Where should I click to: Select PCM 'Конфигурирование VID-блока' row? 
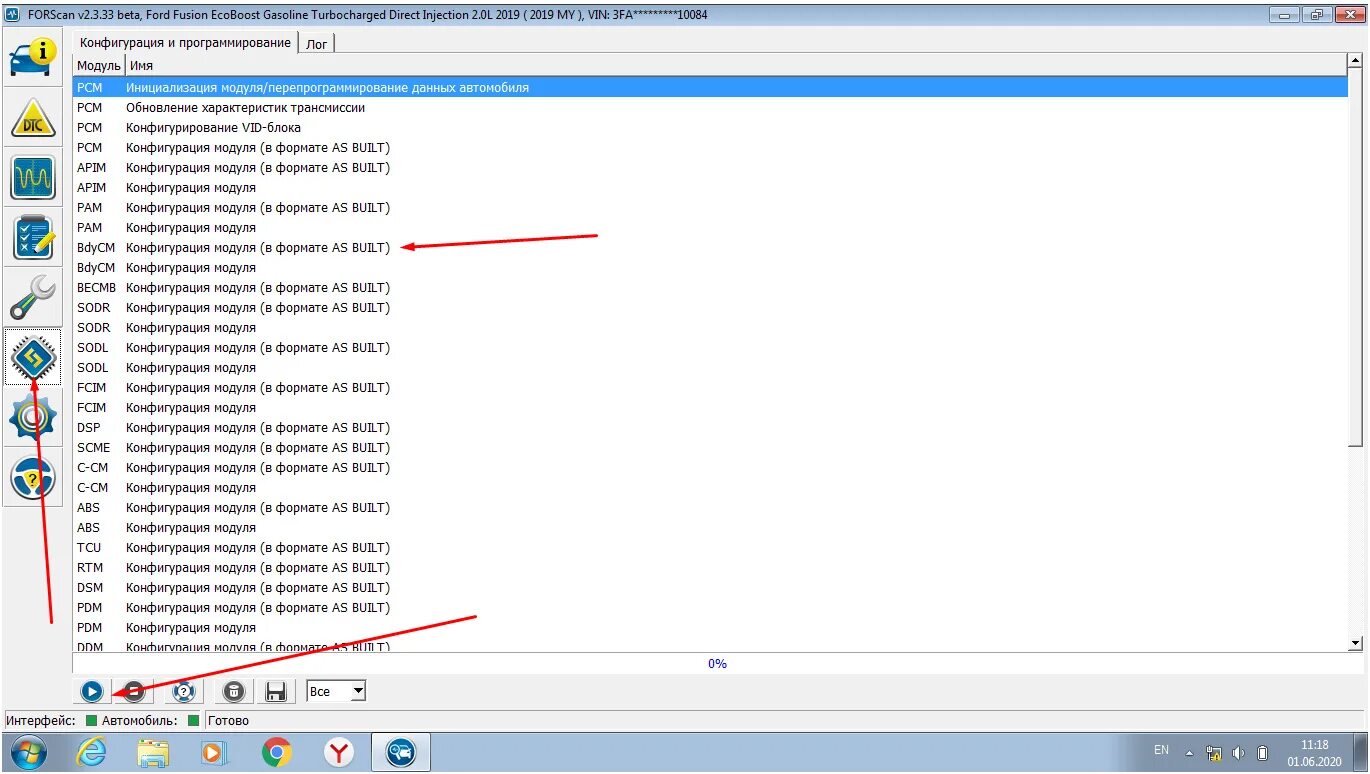click(710, 127)
